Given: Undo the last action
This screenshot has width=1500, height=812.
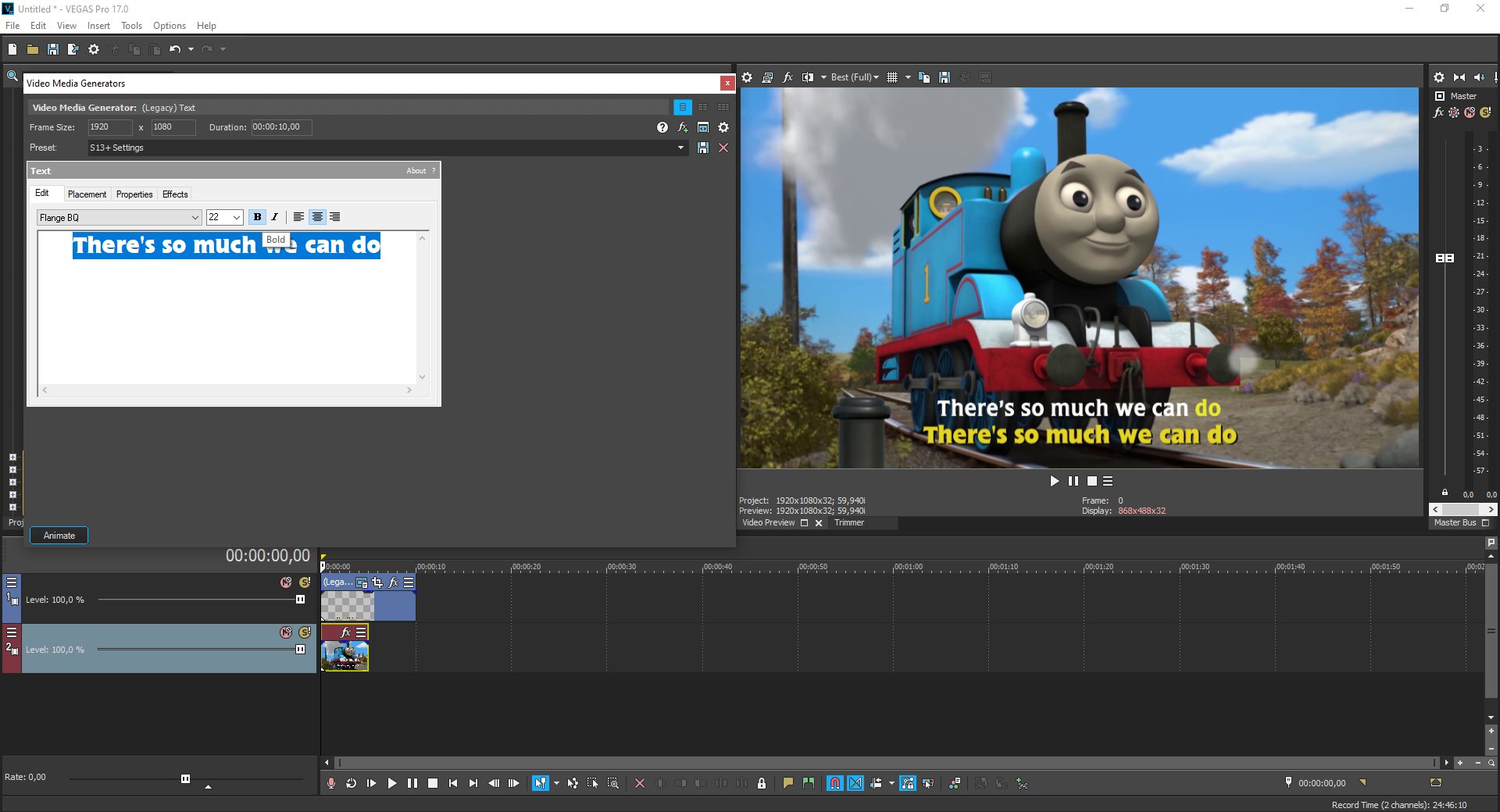Looking at the screenshot, I should (175, 49).
